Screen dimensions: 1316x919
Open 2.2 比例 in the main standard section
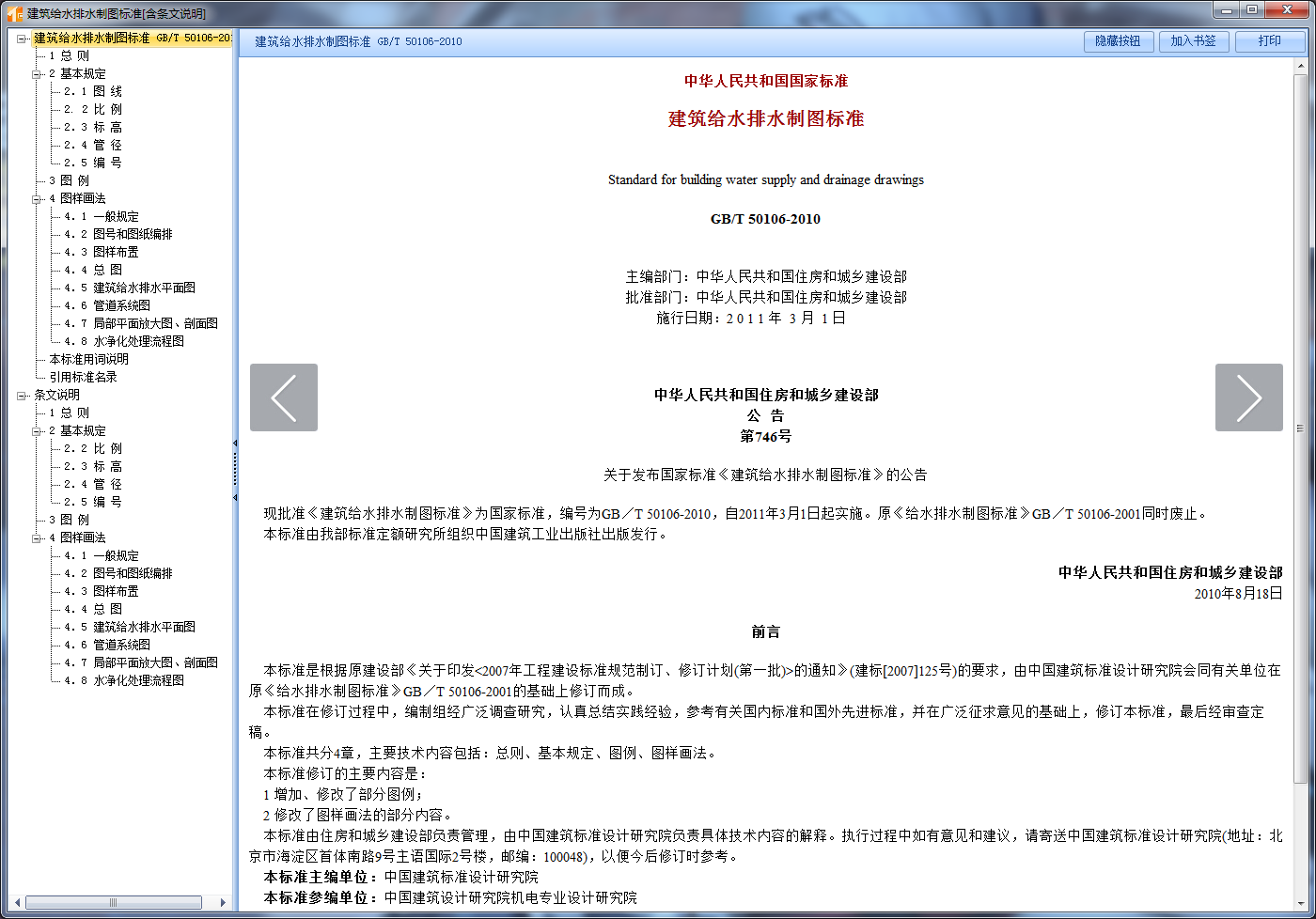(93, 110)
